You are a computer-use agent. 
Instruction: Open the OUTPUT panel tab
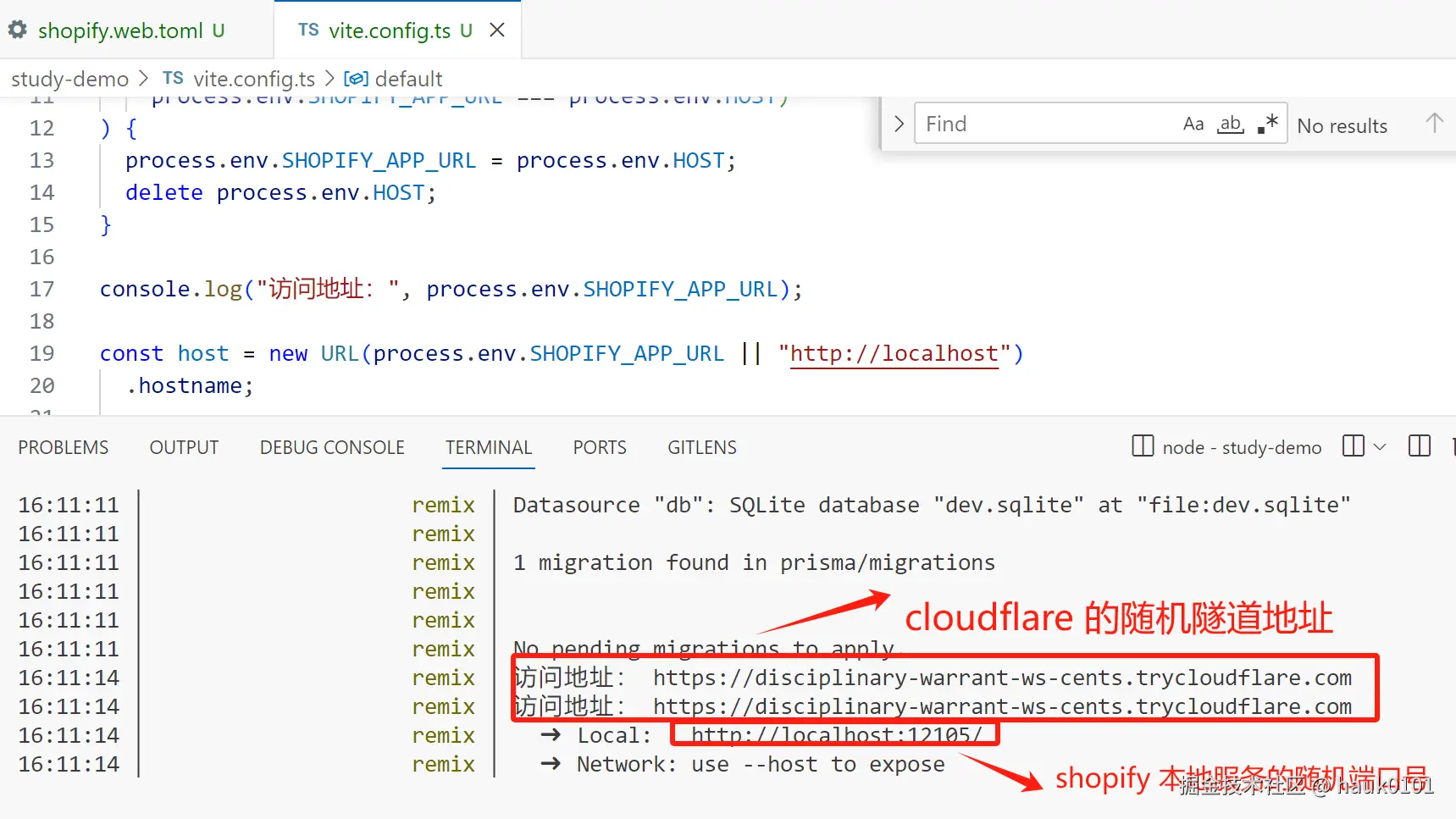(x=184, y=447)
